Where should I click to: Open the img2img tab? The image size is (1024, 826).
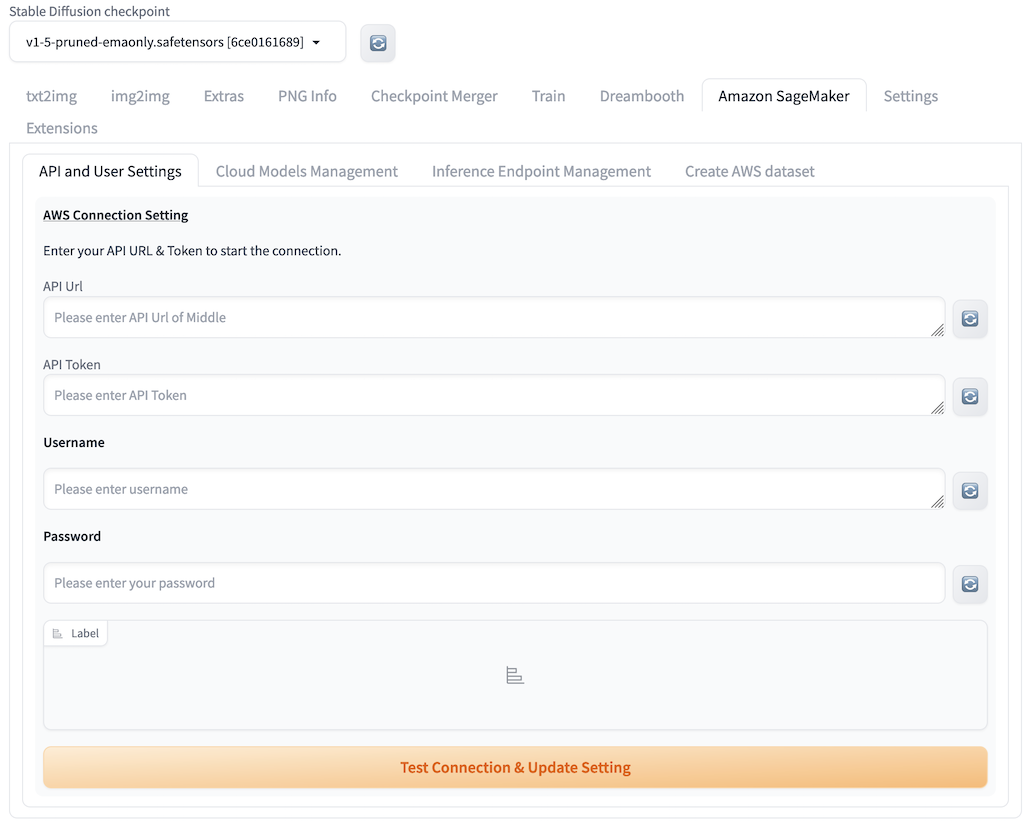[140, 96]
